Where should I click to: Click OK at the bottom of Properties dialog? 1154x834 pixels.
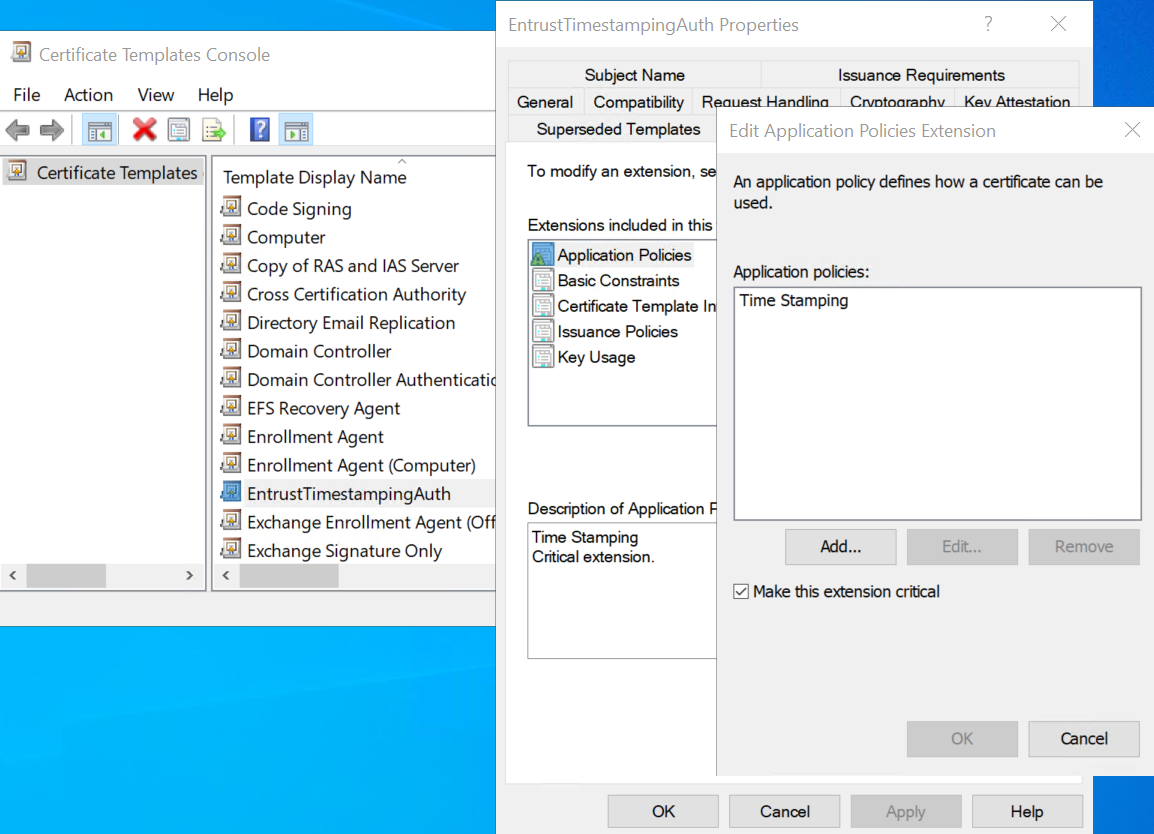663,812
